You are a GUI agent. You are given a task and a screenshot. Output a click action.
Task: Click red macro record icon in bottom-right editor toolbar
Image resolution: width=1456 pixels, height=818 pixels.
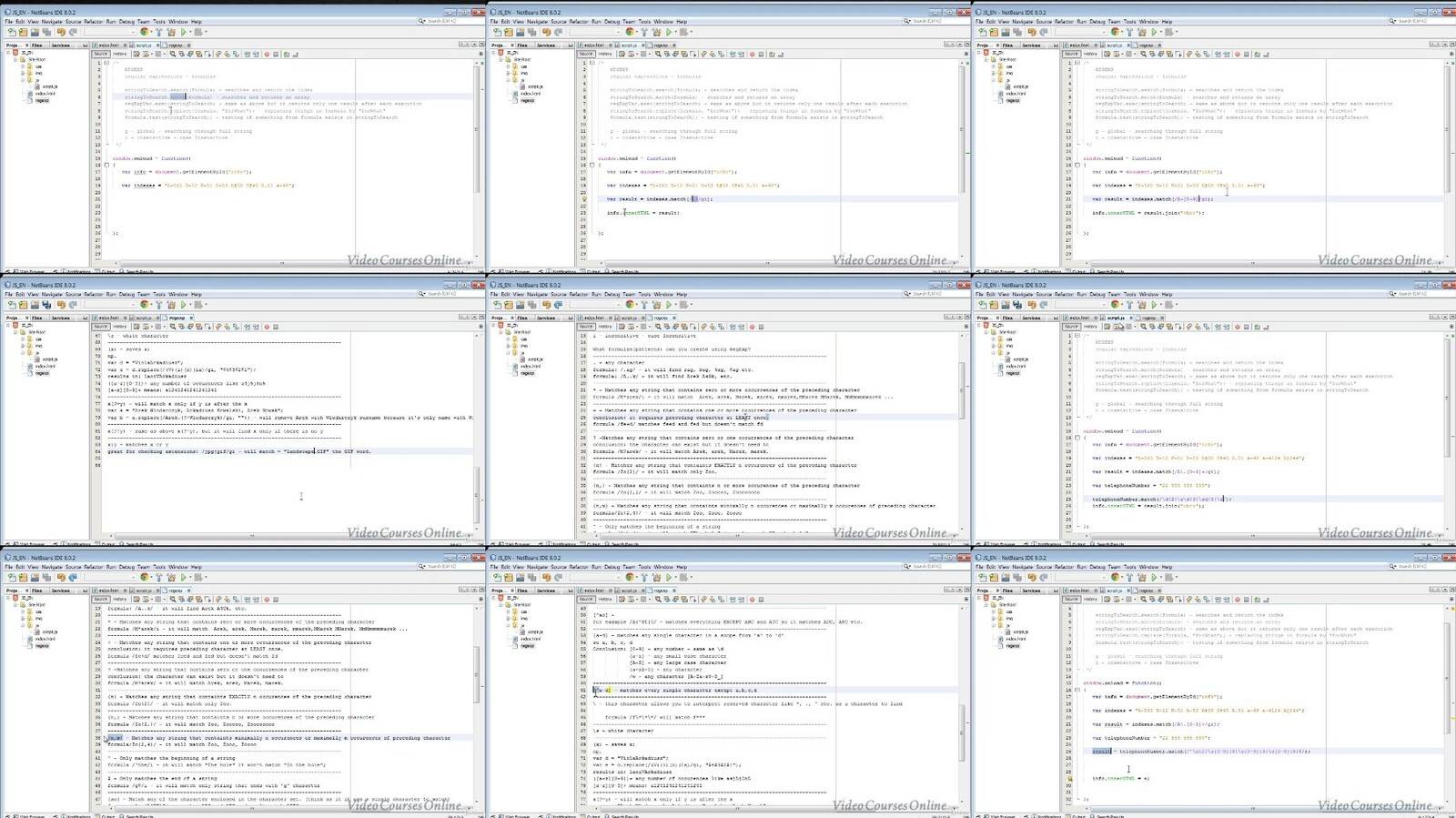point(1237,600)
